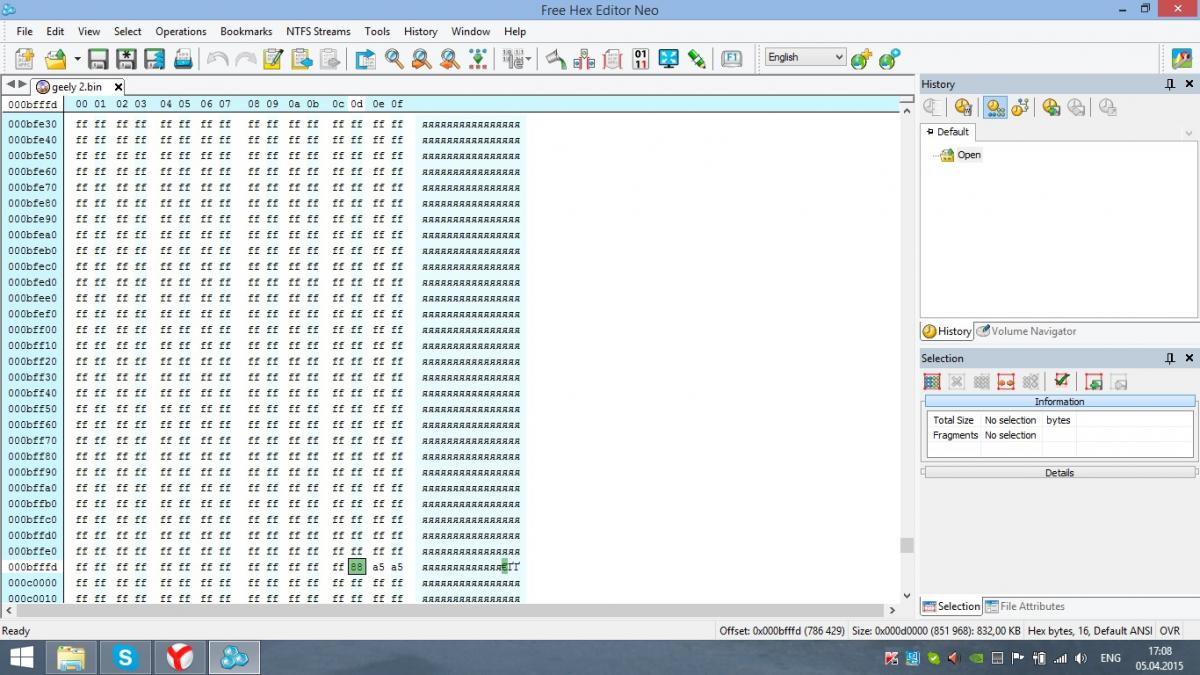Image resolution: width=1200 pixels, height=675 pixels.
Task: Click the floppy icon marked with an asterisk
Action: point(126,59)
